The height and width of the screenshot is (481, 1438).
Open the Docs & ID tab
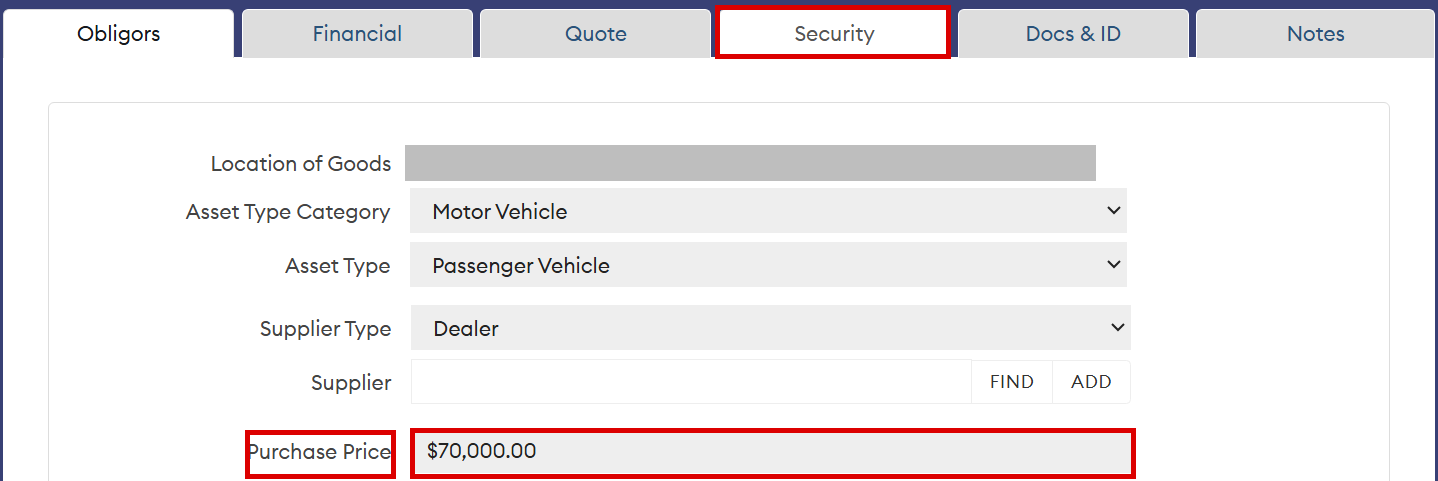tap(1073, 34)
